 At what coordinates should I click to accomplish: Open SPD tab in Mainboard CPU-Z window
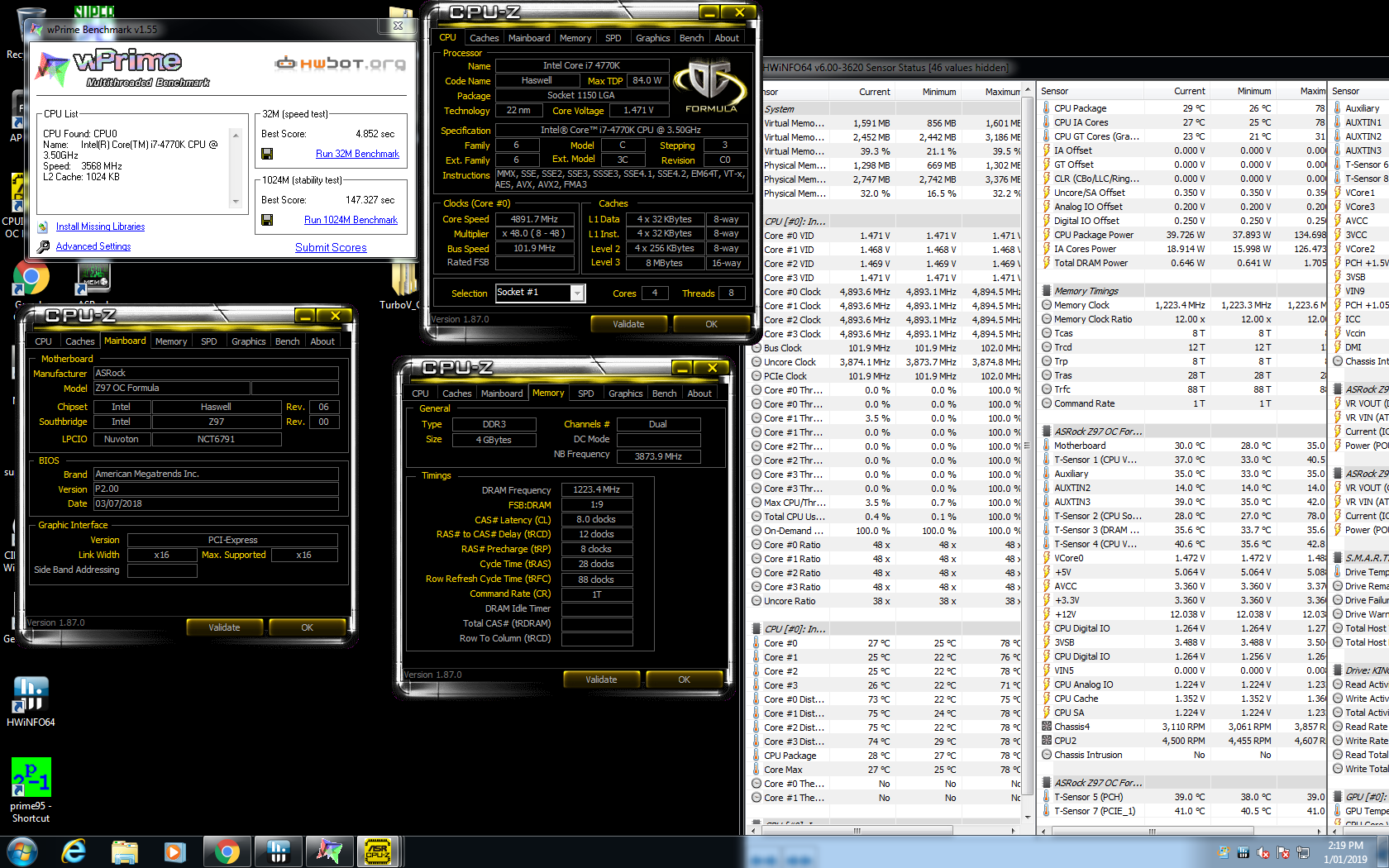(209, 341)
